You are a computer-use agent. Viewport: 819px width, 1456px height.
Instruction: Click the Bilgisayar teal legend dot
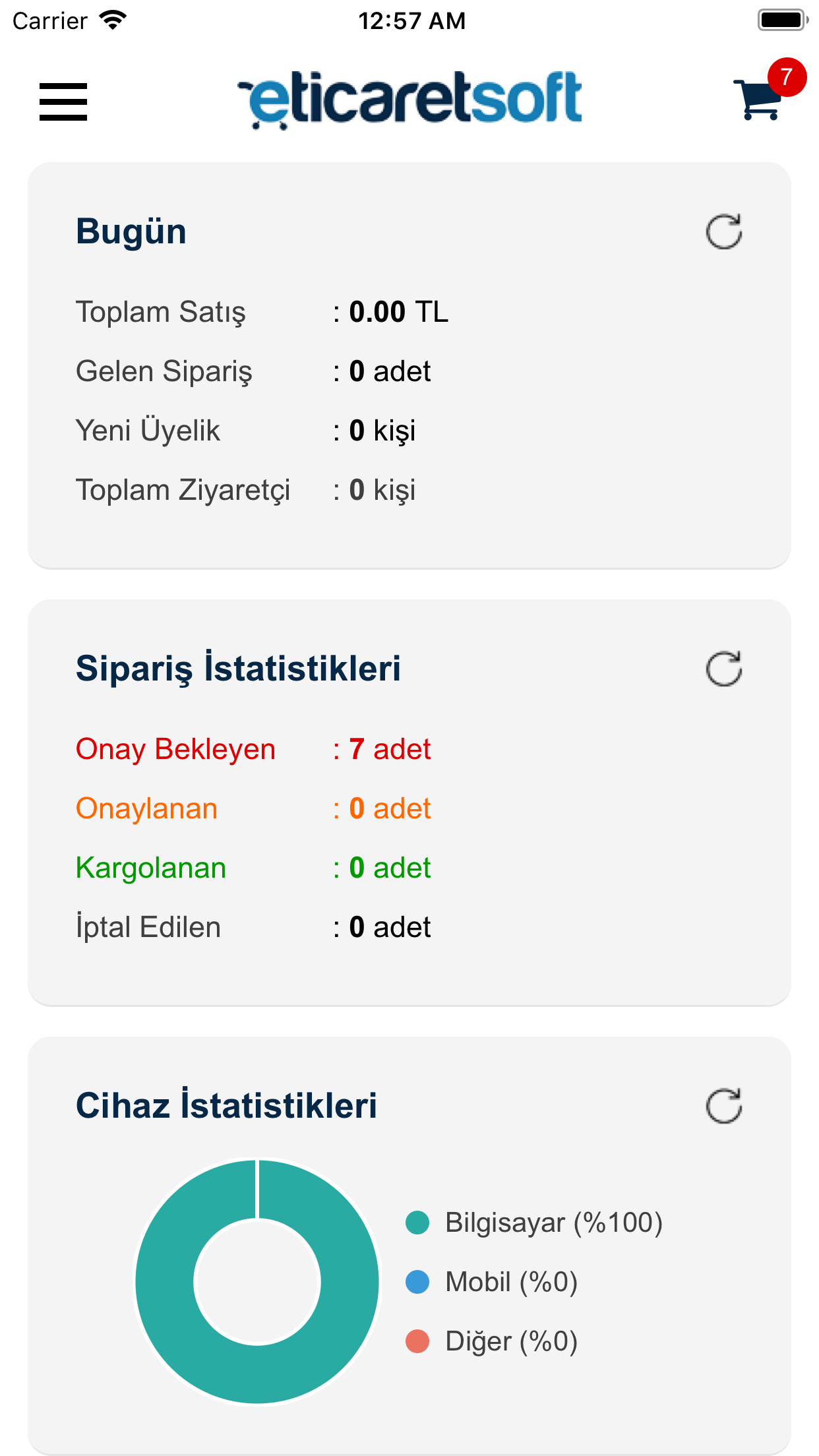click(x=417, y=1223)
